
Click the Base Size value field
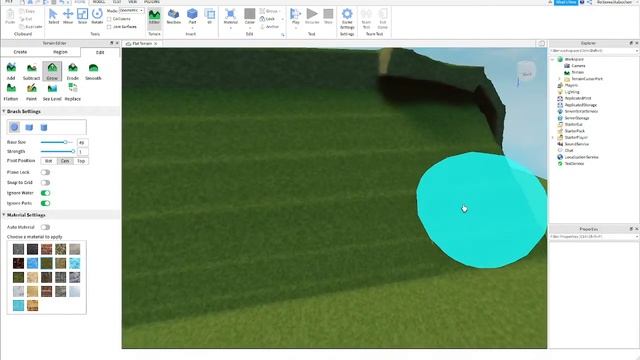[x=82, y=142]
